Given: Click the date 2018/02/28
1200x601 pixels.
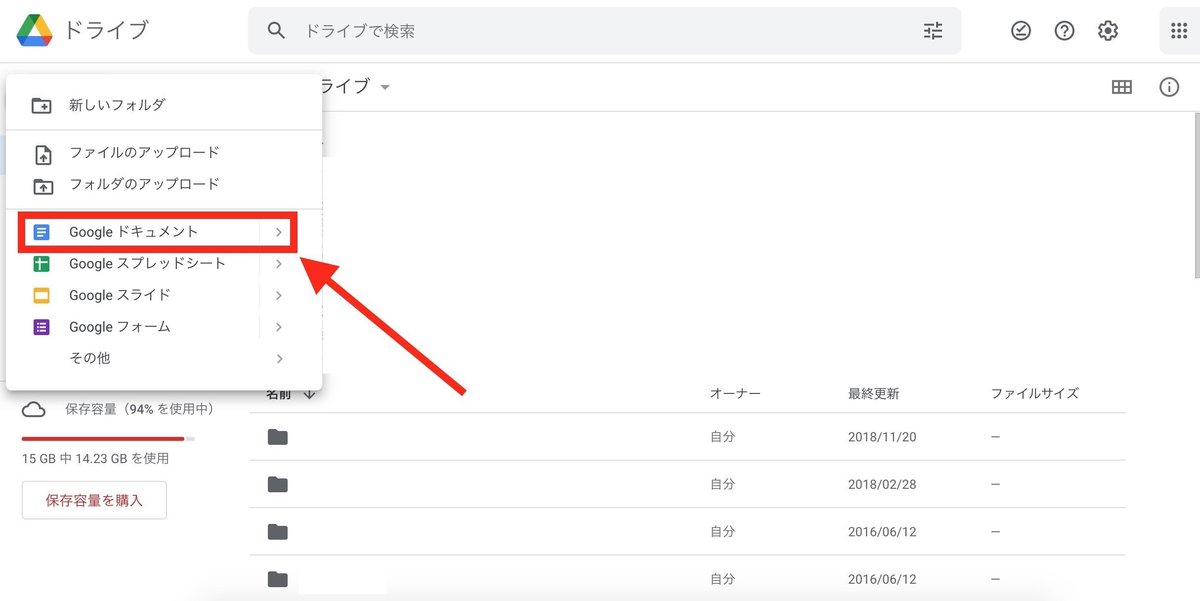Looking at the screenshot, I should coord(881,484).
